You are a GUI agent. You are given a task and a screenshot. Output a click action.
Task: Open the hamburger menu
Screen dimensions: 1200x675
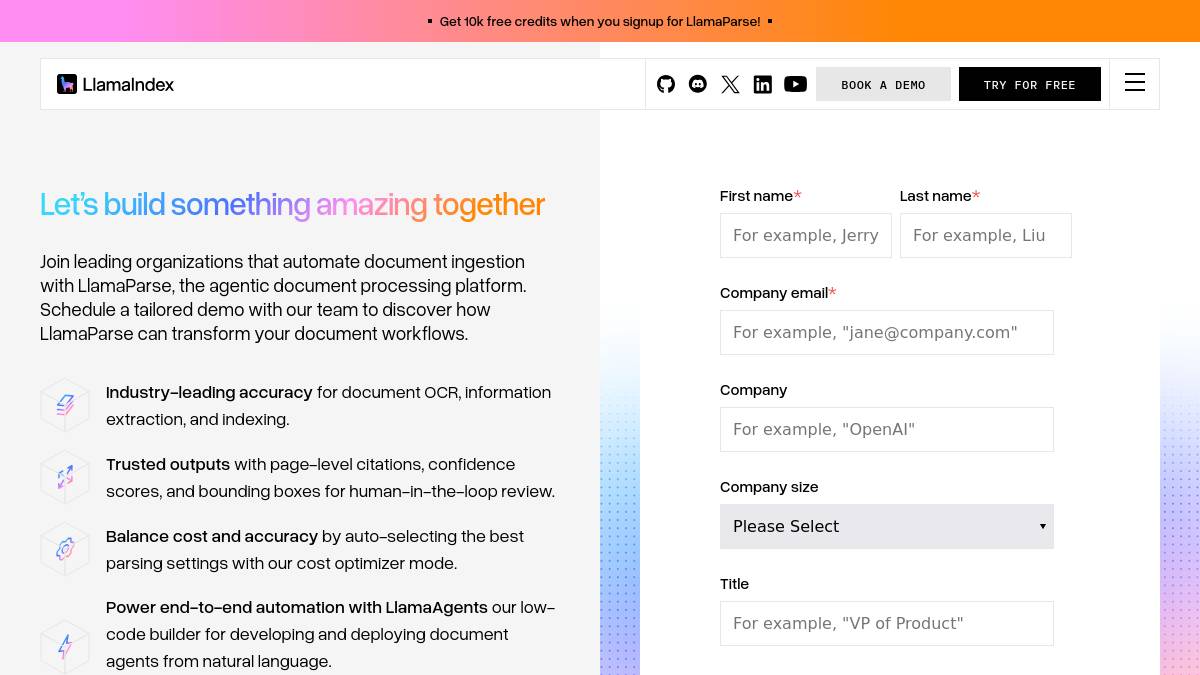pos(1134,83)
